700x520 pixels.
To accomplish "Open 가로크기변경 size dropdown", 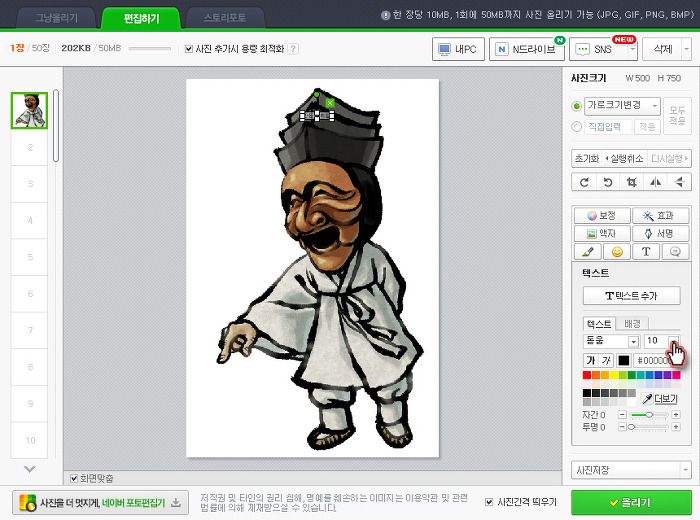I will 622,106.
